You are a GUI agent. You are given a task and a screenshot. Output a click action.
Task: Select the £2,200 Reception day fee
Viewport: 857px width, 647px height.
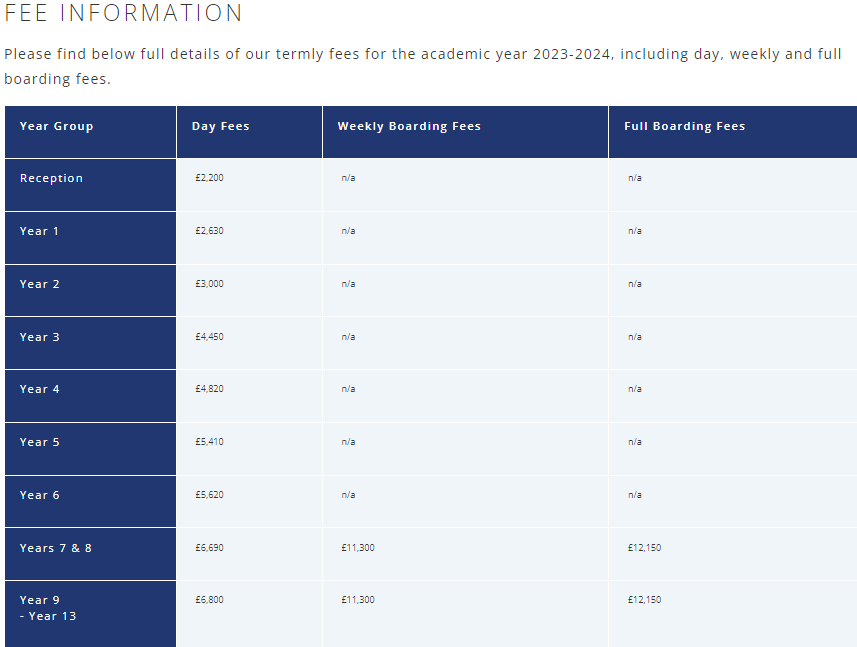click(x=209, y=178)
